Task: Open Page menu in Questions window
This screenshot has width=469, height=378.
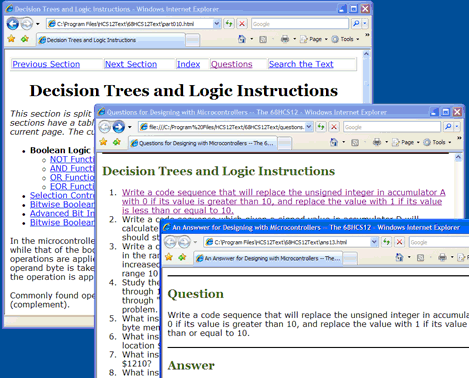Action: [405, 142]
